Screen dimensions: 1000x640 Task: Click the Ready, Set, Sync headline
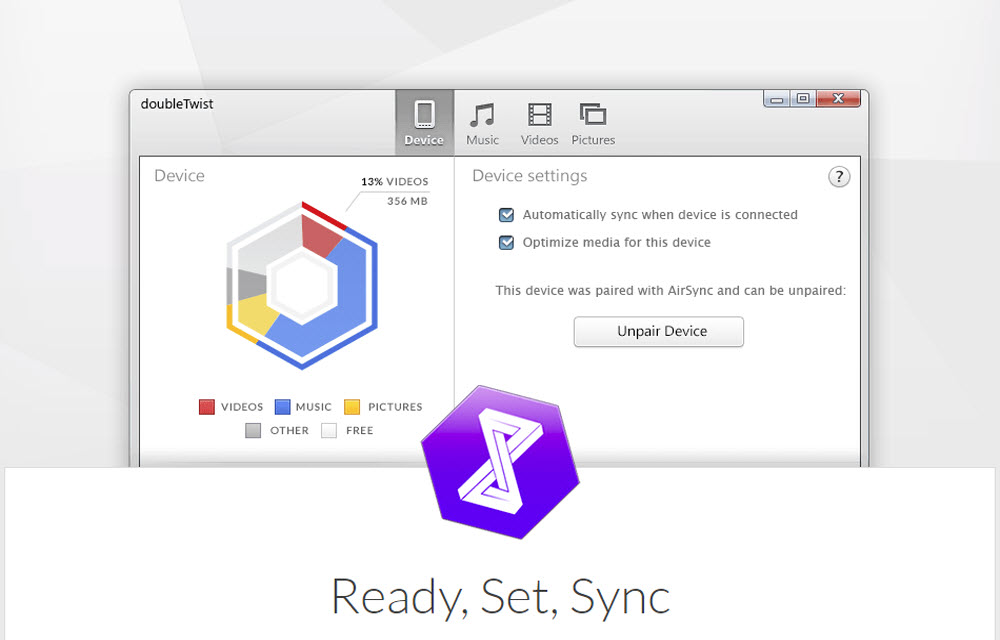click(x=501, y=597)
